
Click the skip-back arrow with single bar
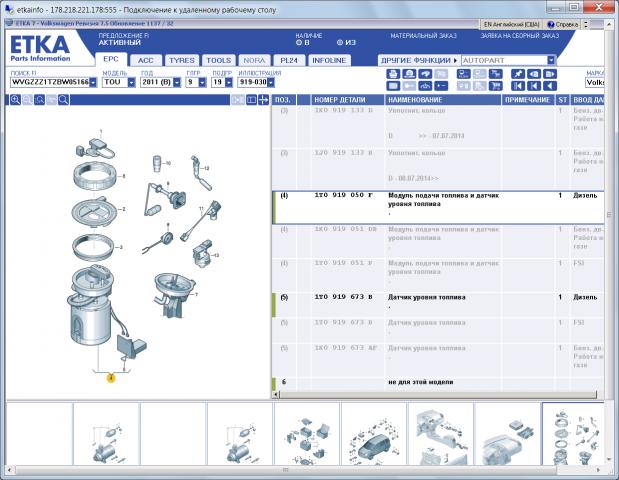[x=534, y=86]
